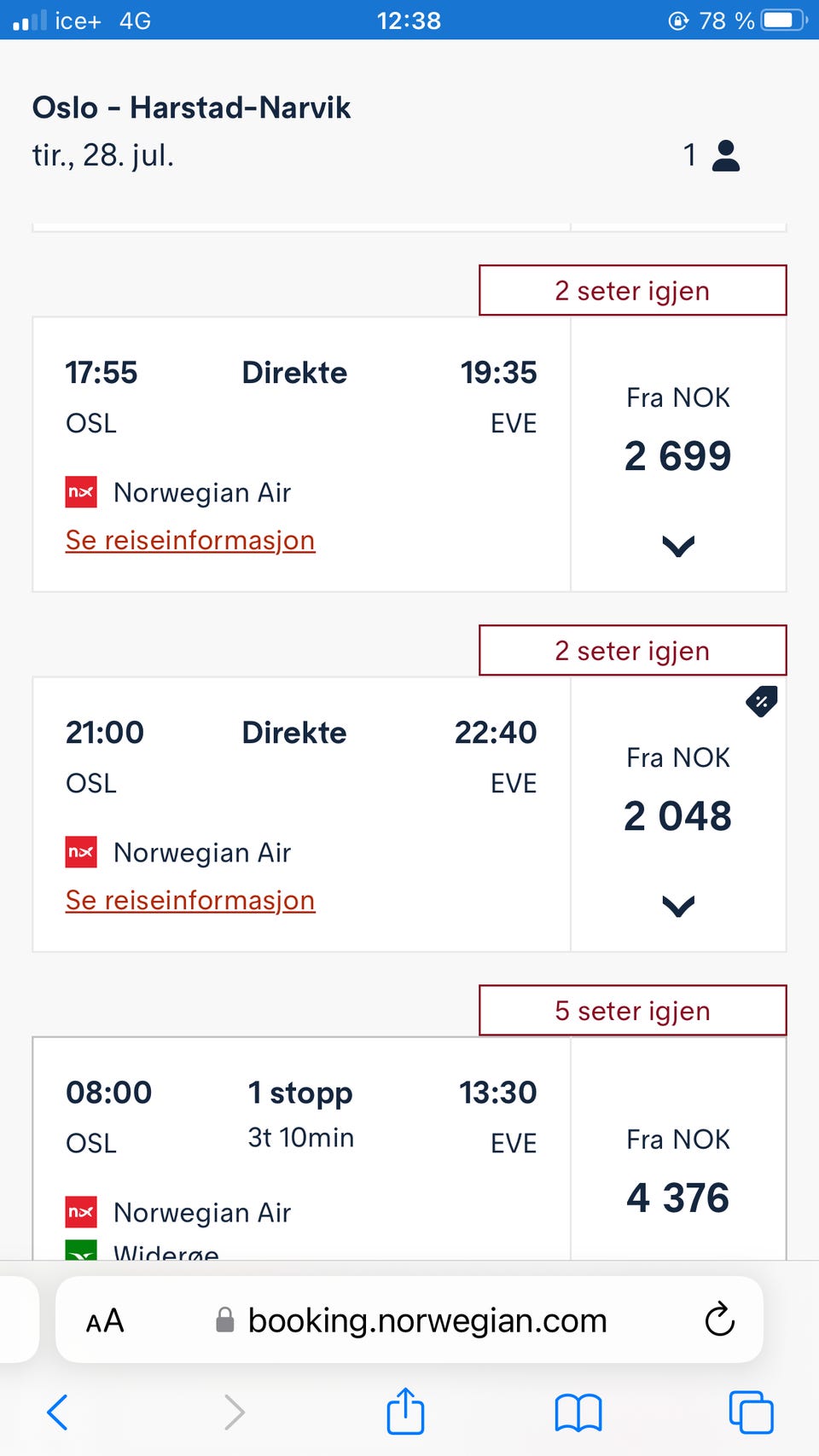Tap Safari back arrow
This screenshot has height=1456, width=819.
57,1412
